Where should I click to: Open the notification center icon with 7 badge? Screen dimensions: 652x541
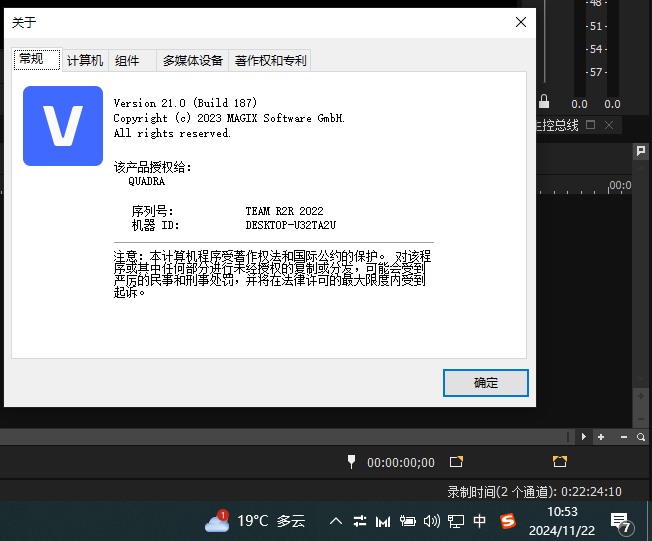(621, 523)
